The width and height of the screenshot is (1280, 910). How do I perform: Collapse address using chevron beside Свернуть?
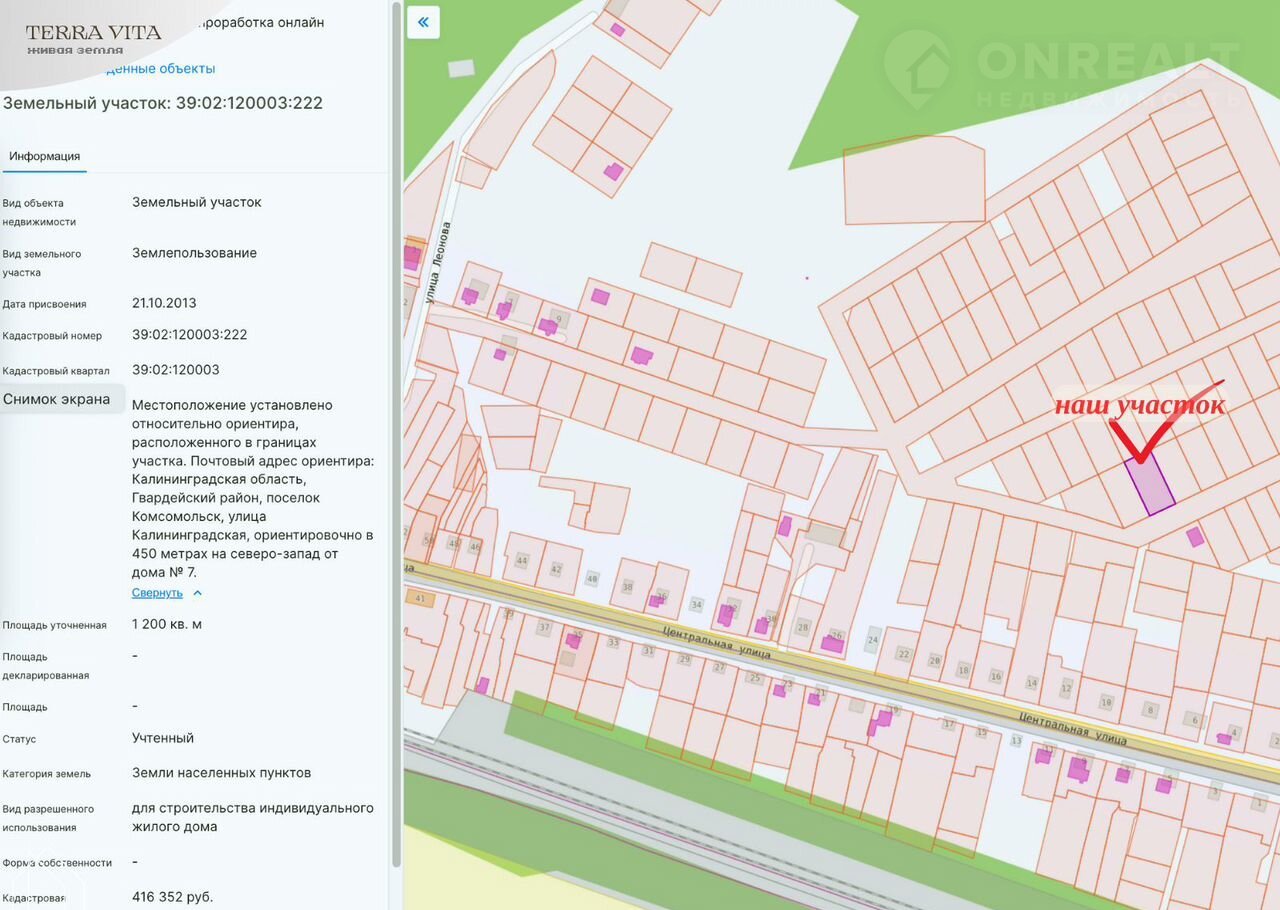(x=197, y=593)
